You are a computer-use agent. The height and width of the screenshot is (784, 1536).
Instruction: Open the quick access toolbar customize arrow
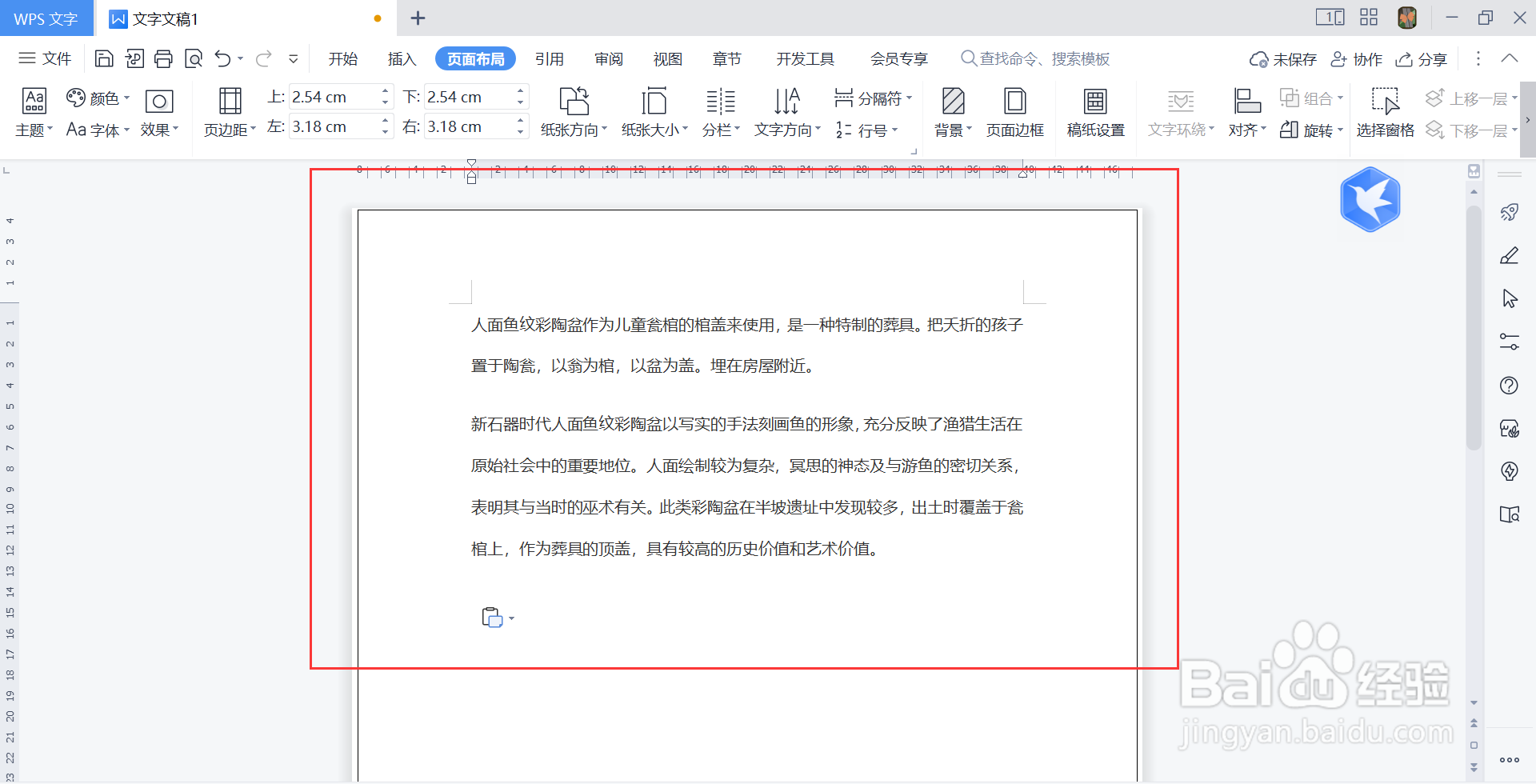point(294,58)
